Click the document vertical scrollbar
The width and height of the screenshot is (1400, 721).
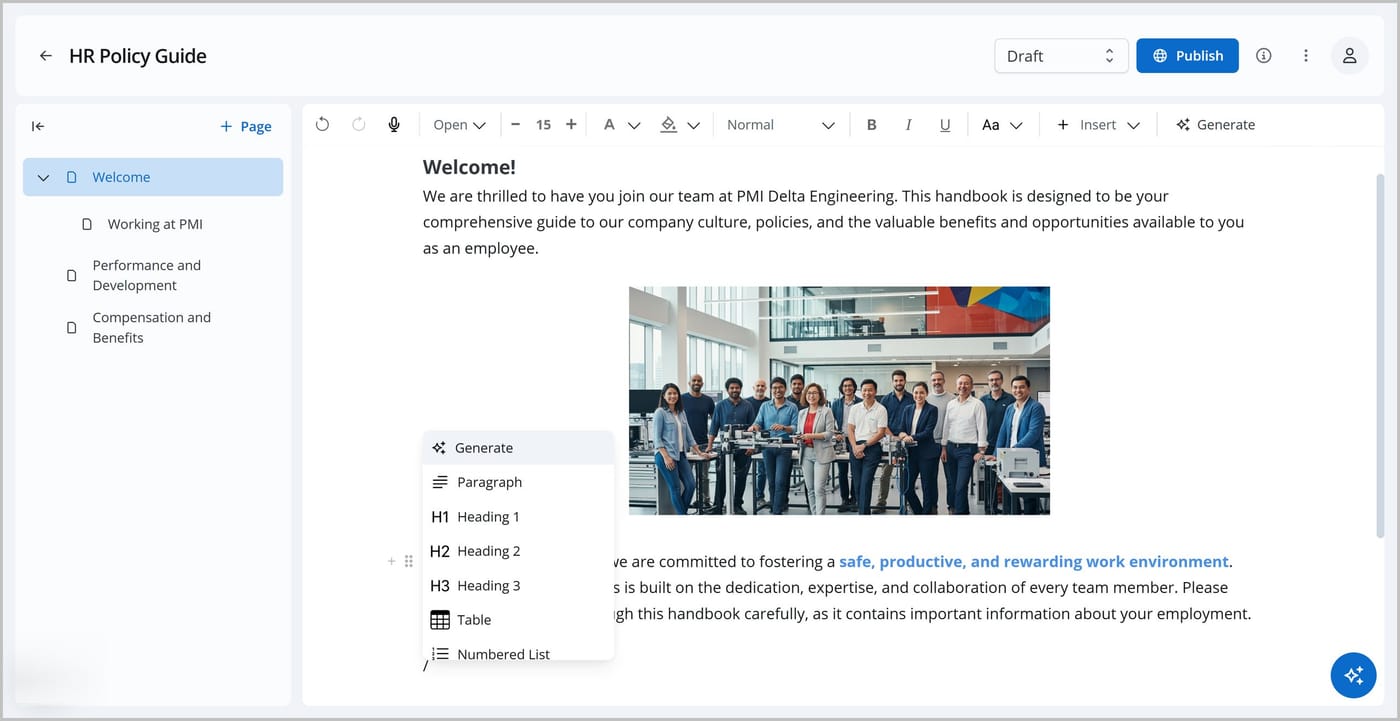point(1381,355)
